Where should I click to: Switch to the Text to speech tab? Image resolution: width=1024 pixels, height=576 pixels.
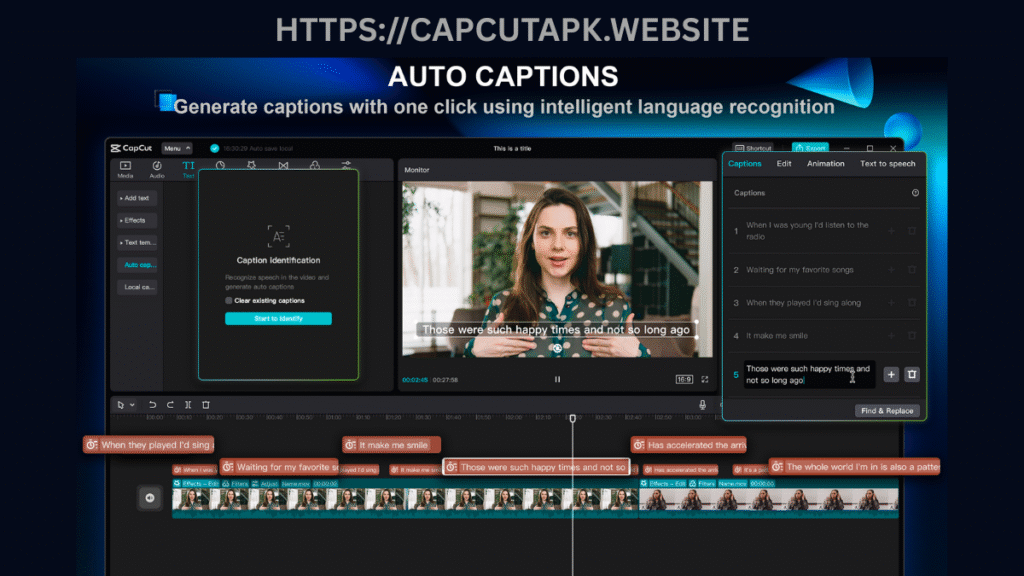[888, 164]
